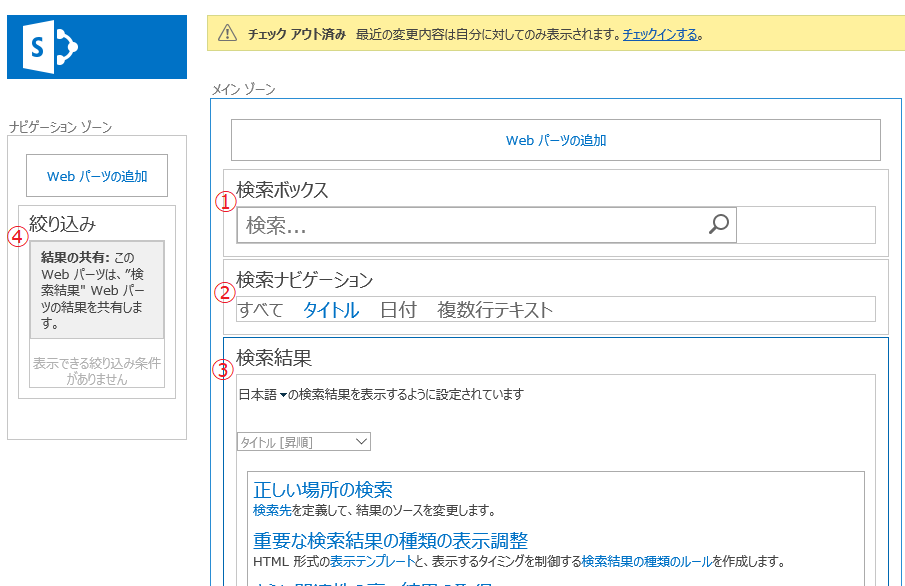Click the warning icon in the checkout bar

(227, 34)
